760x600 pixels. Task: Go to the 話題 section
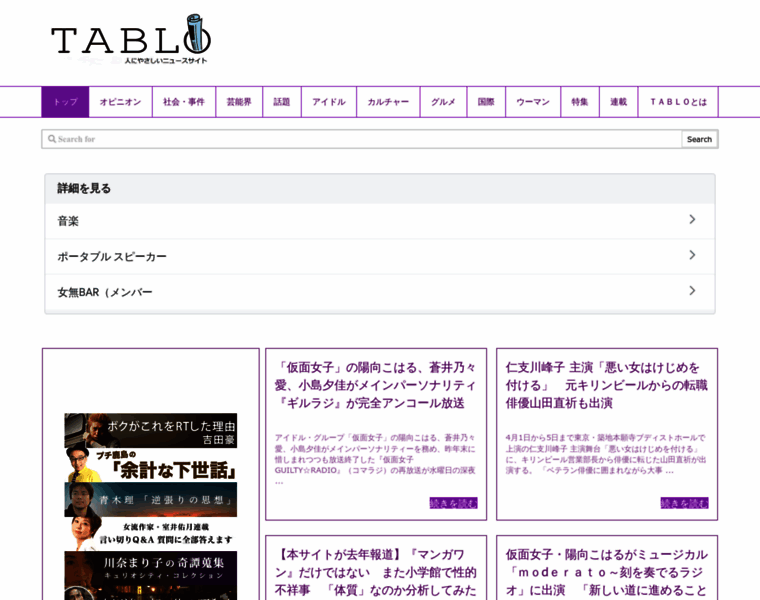(282, 102)
